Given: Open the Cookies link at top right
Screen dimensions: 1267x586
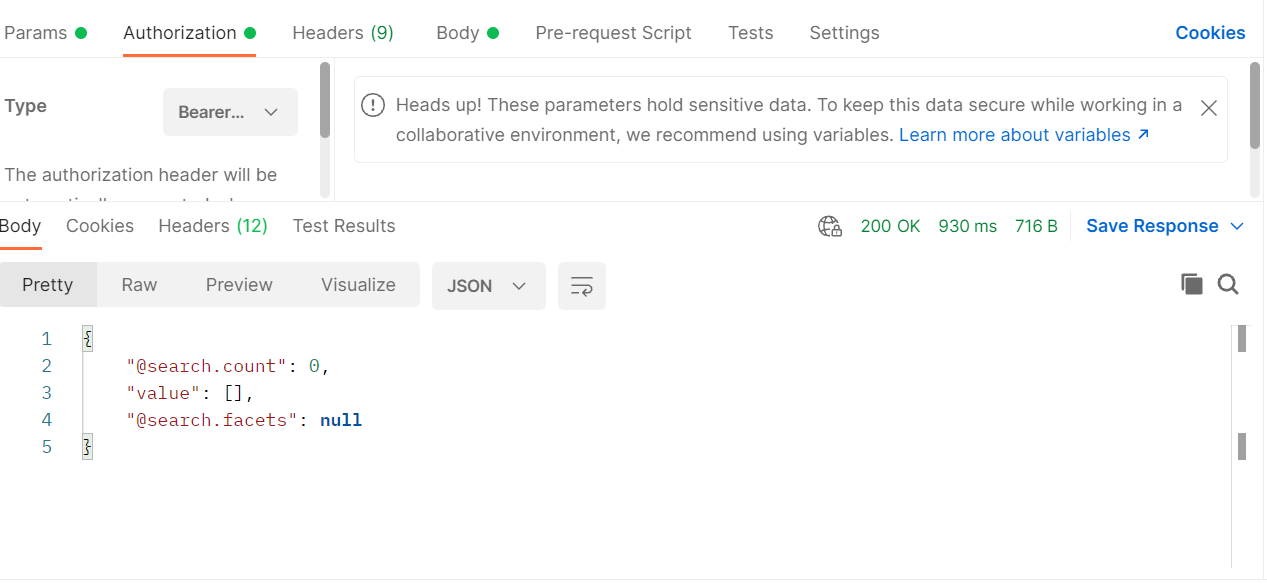Looking at the screenshot, I should pos(1210,33).
